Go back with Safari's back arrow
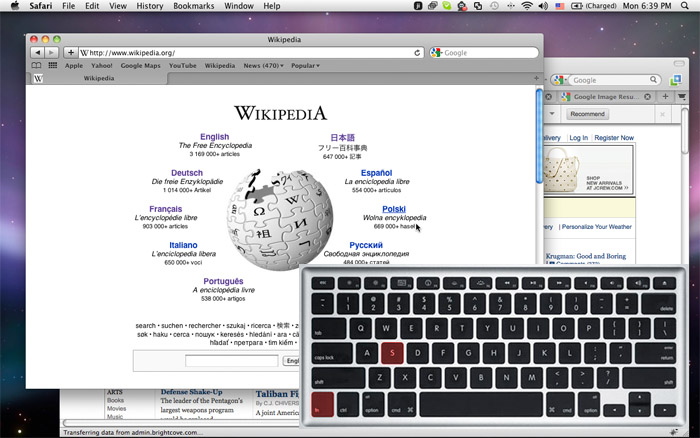This screenshot has height=438, width=700. coord(38,53)
